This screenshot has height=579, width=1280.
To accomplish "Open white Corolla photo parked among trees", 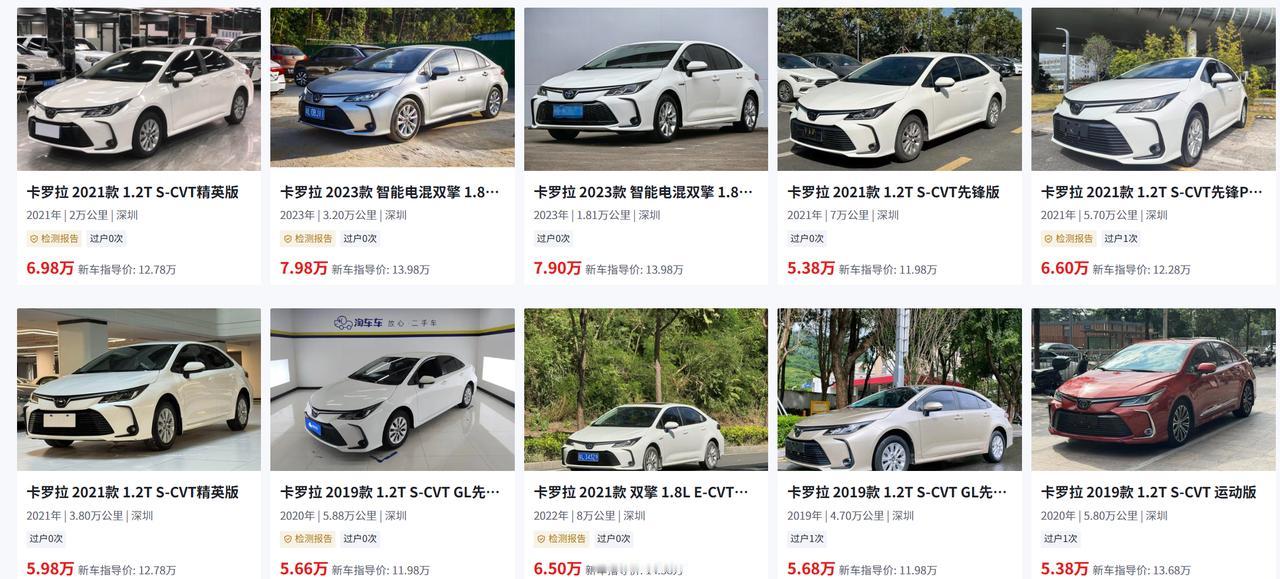I will (x=646, y=389).
